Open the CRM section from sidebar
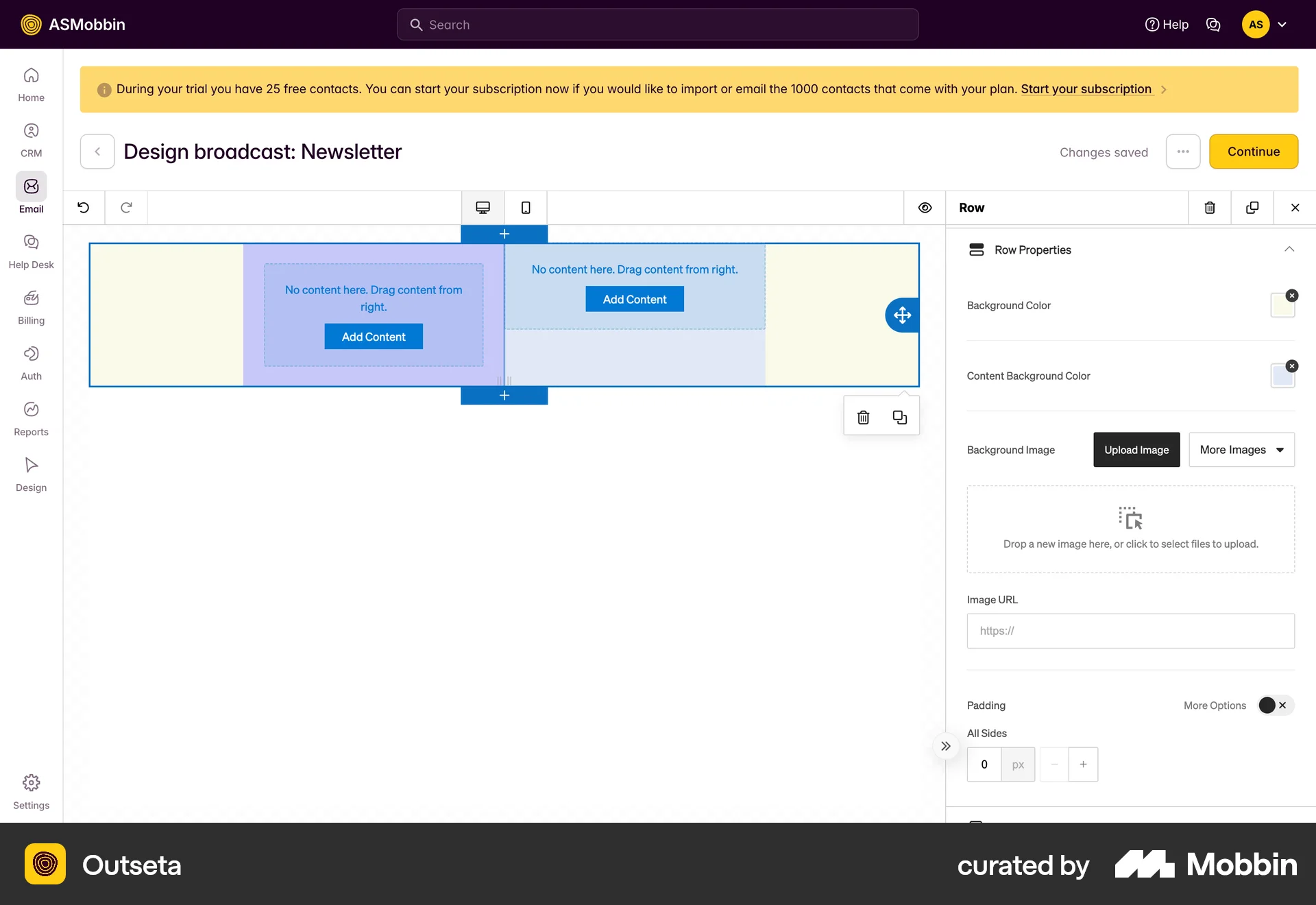Image resolution: width=1316 pixels, height=905 pixels. tap(31, 138)
